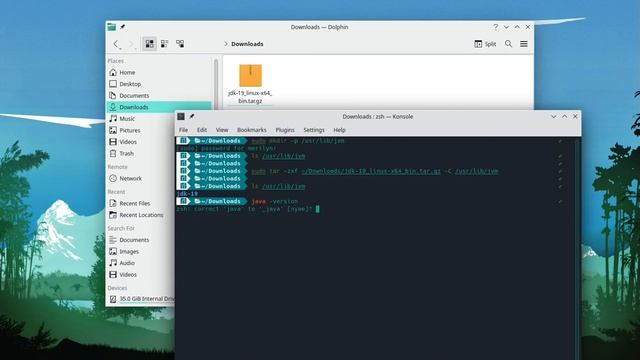The width and height of the screenshot is (640, 360).
Task: Click the sudo mkdir command line in Konsole
Action: [x=298, y=141]
